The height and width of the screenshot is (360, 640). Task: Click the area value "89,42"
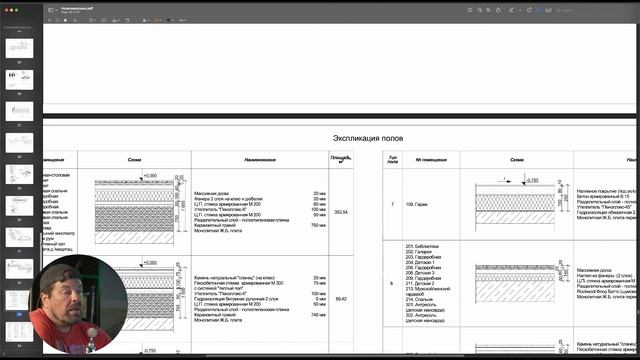(341, 299)
